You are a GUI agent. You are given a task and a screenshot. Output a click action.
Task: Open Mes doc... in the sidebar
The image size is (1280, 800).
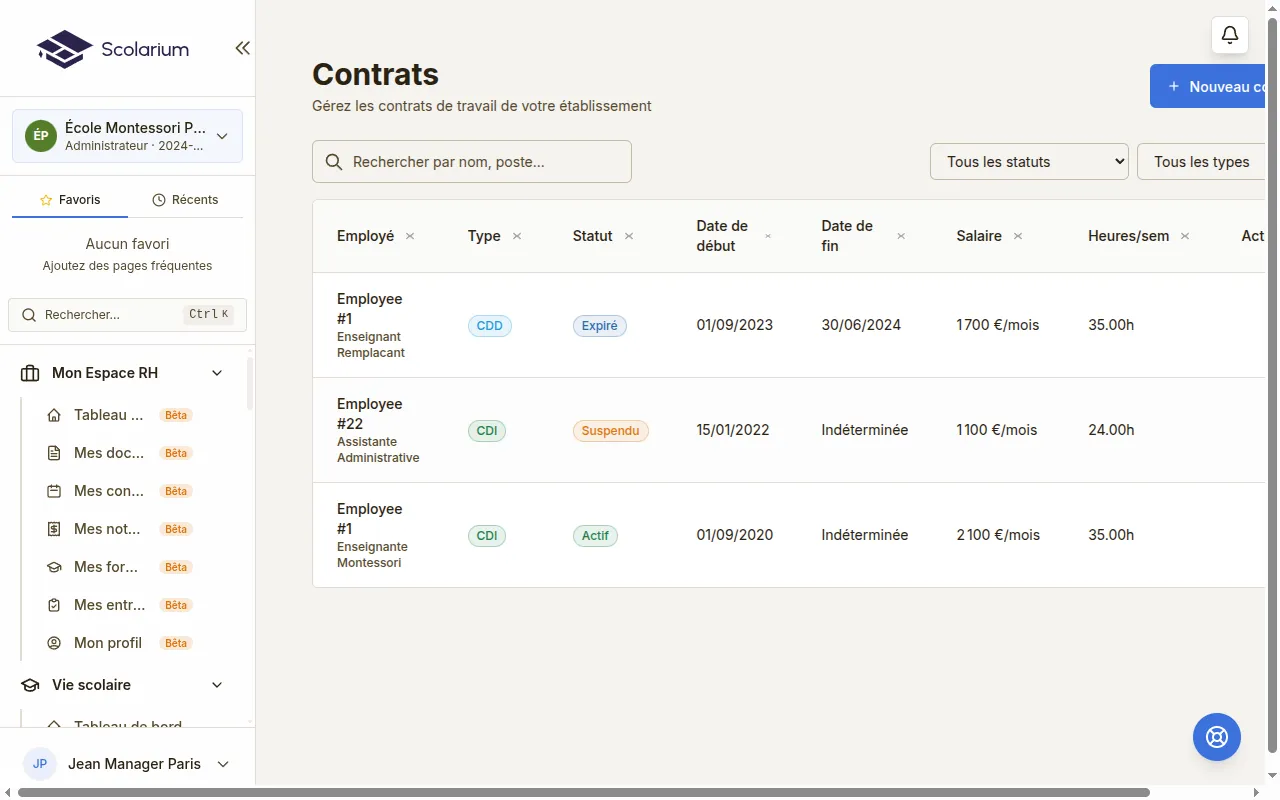point(109,453)
